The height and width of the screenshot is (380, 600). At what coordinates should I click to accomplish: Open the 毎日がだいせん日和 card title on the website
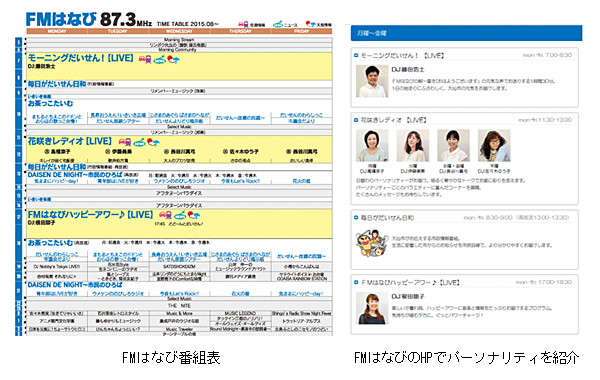coord(387,217)
